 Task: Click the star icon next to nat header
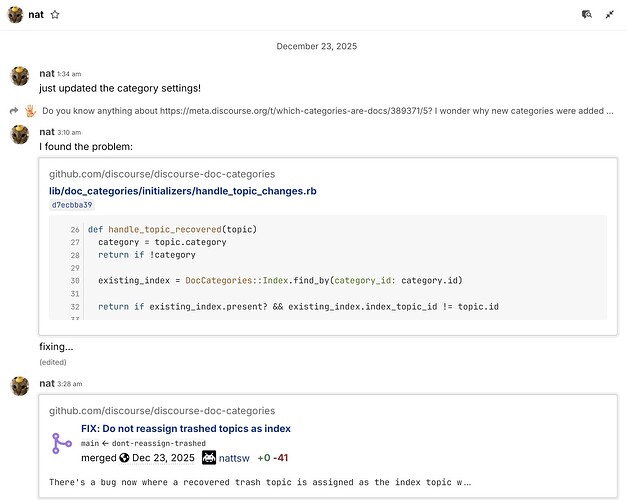click(55, 15)
